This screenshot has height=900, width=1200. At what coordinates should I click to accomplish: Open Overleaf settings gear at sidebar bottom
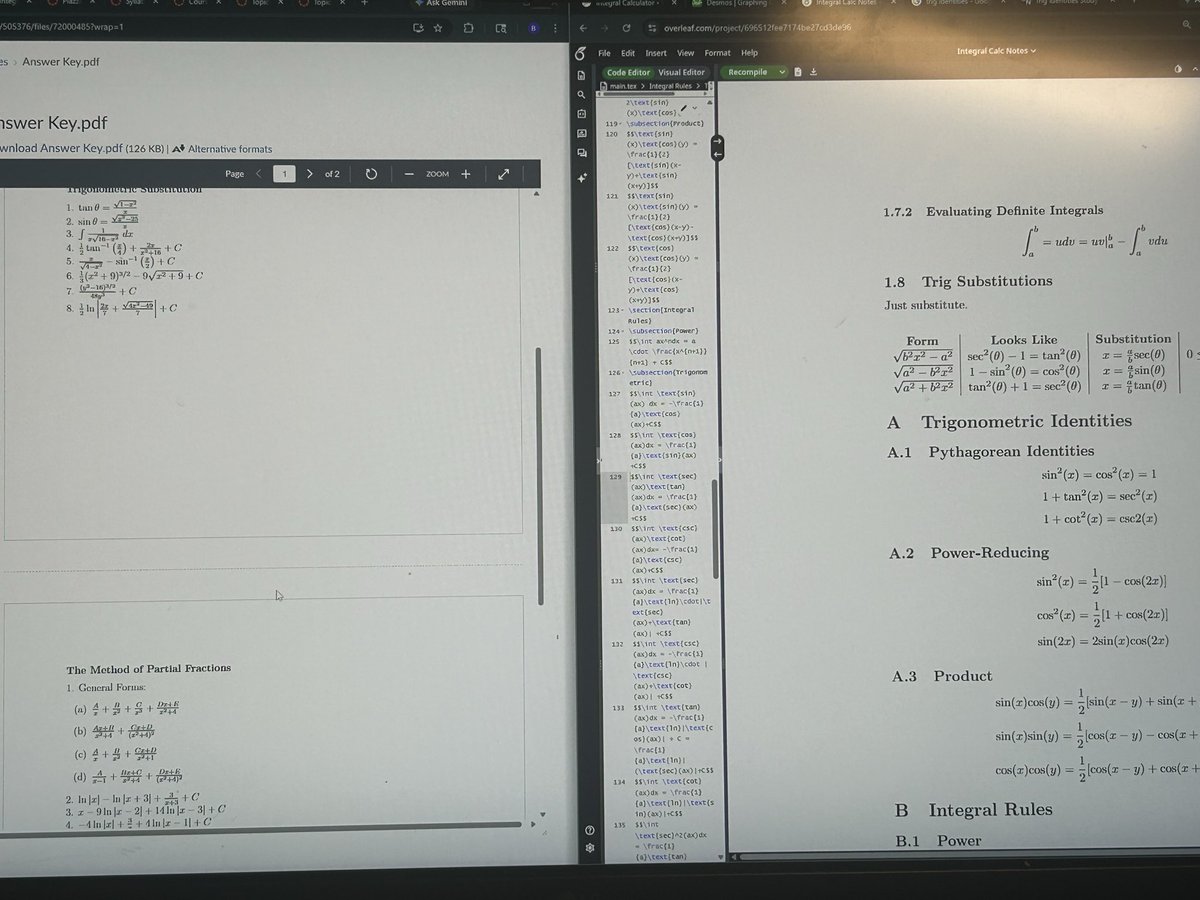(589, 848)
